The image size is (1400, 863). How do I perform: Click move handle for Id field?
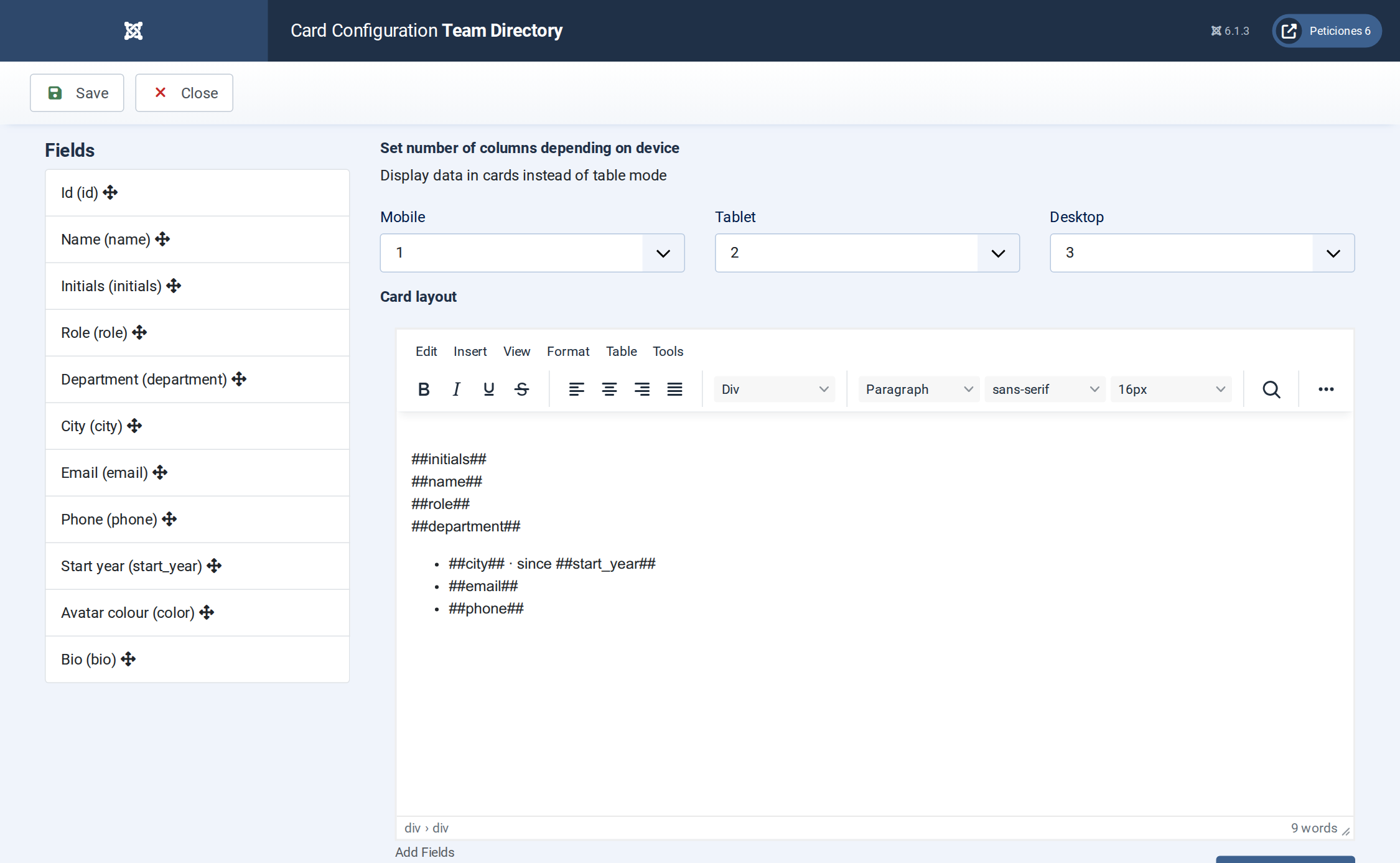[111, 192]
